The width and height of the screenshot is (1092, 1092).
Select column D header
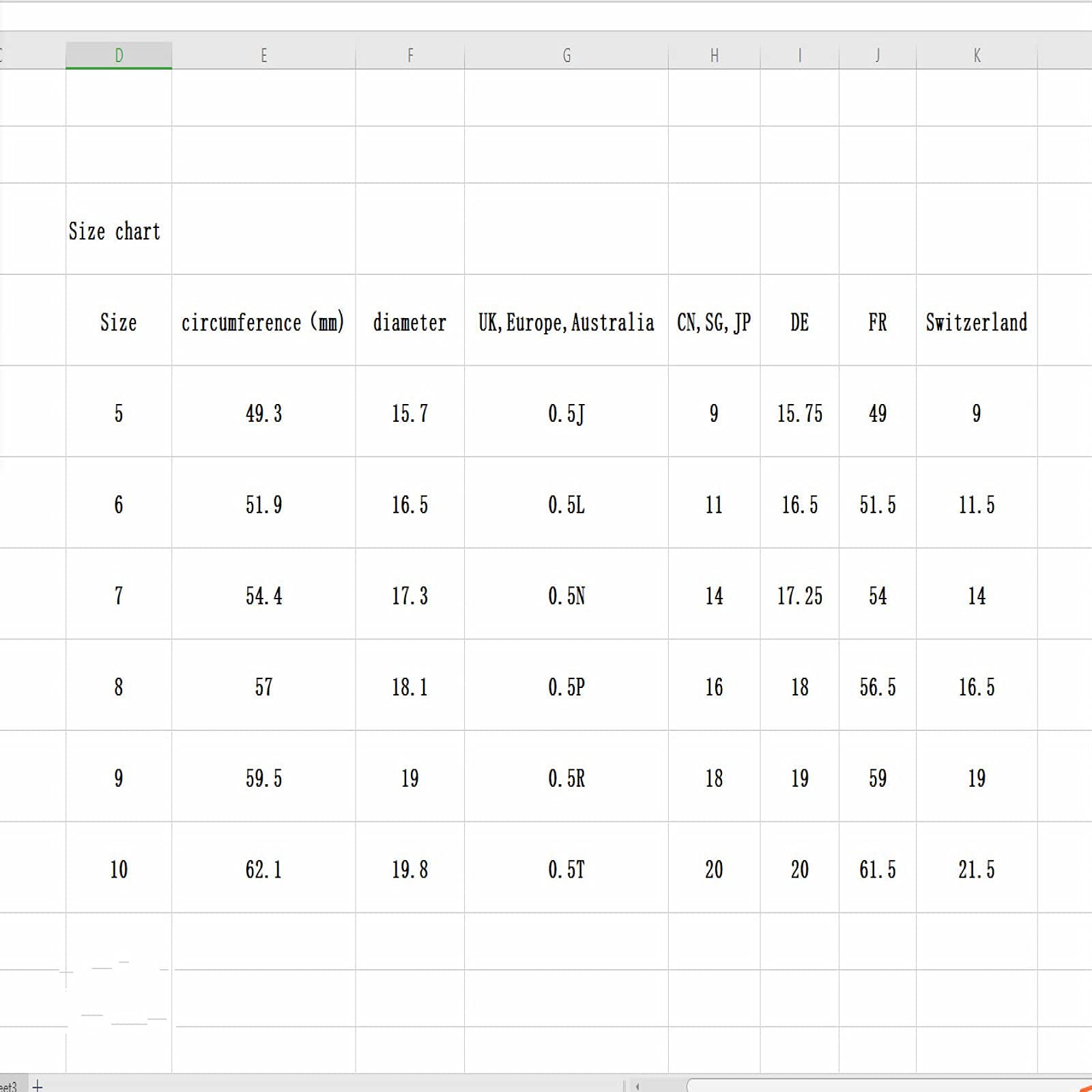(119, 55)
